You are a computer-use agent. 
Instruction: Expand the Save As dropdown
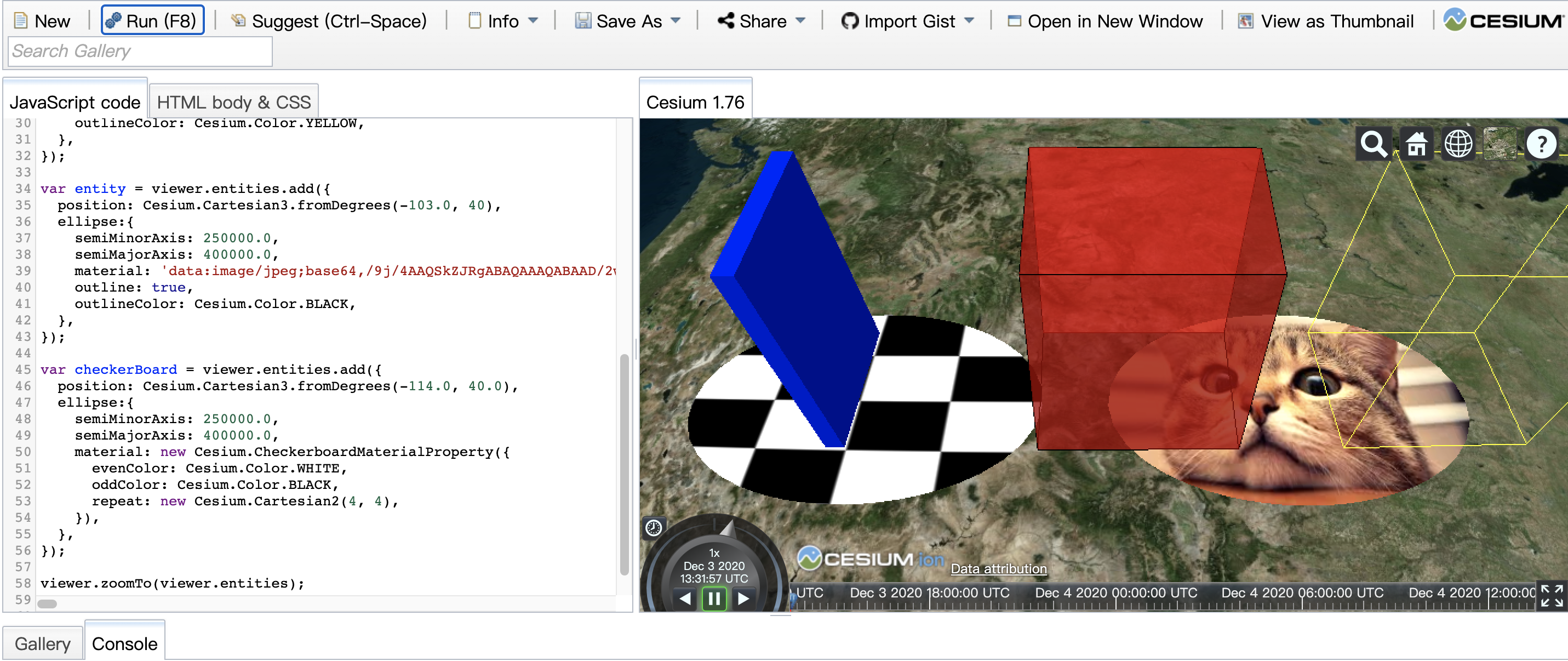coord(627,21)
